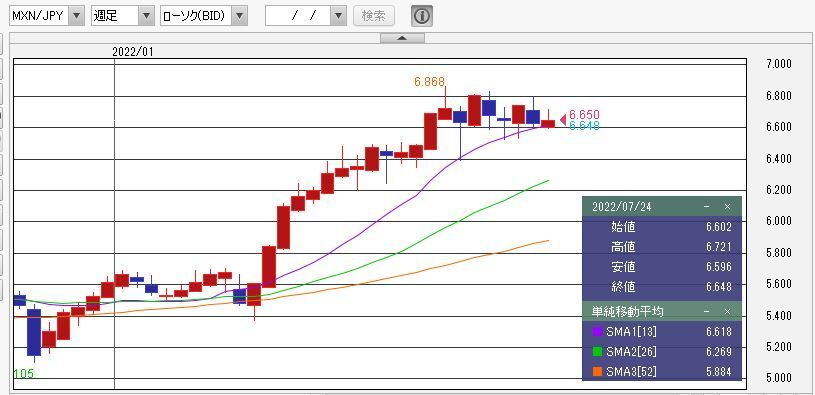Click the 6.868 high price label
Viewport: 815px width, 395px height.
point(429,82)
